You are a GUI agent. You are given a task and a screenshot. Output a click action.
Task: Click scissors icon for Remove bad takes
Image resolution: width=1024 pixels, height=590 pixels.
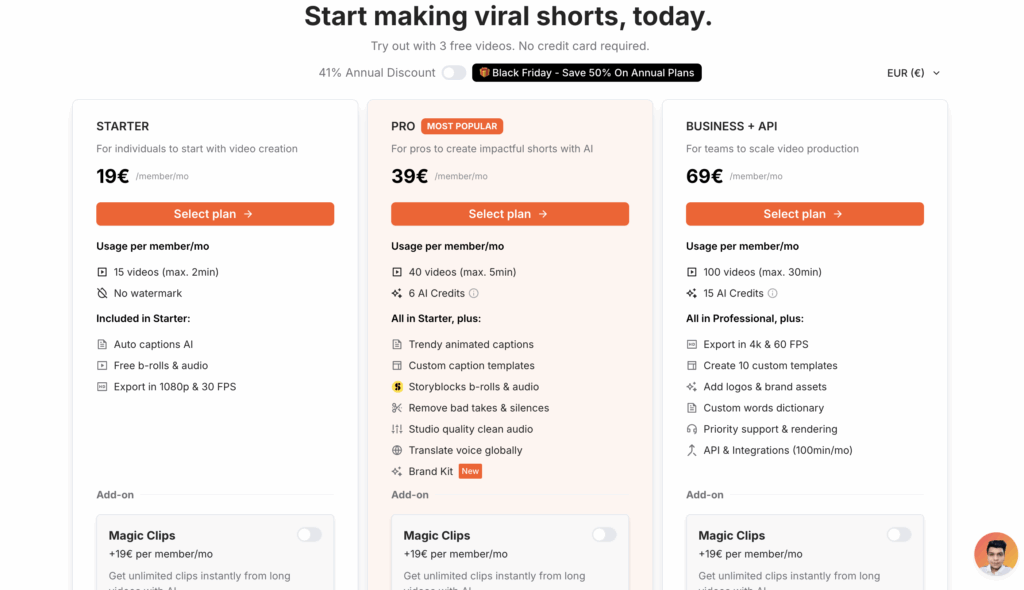click(x=397, y=408)
